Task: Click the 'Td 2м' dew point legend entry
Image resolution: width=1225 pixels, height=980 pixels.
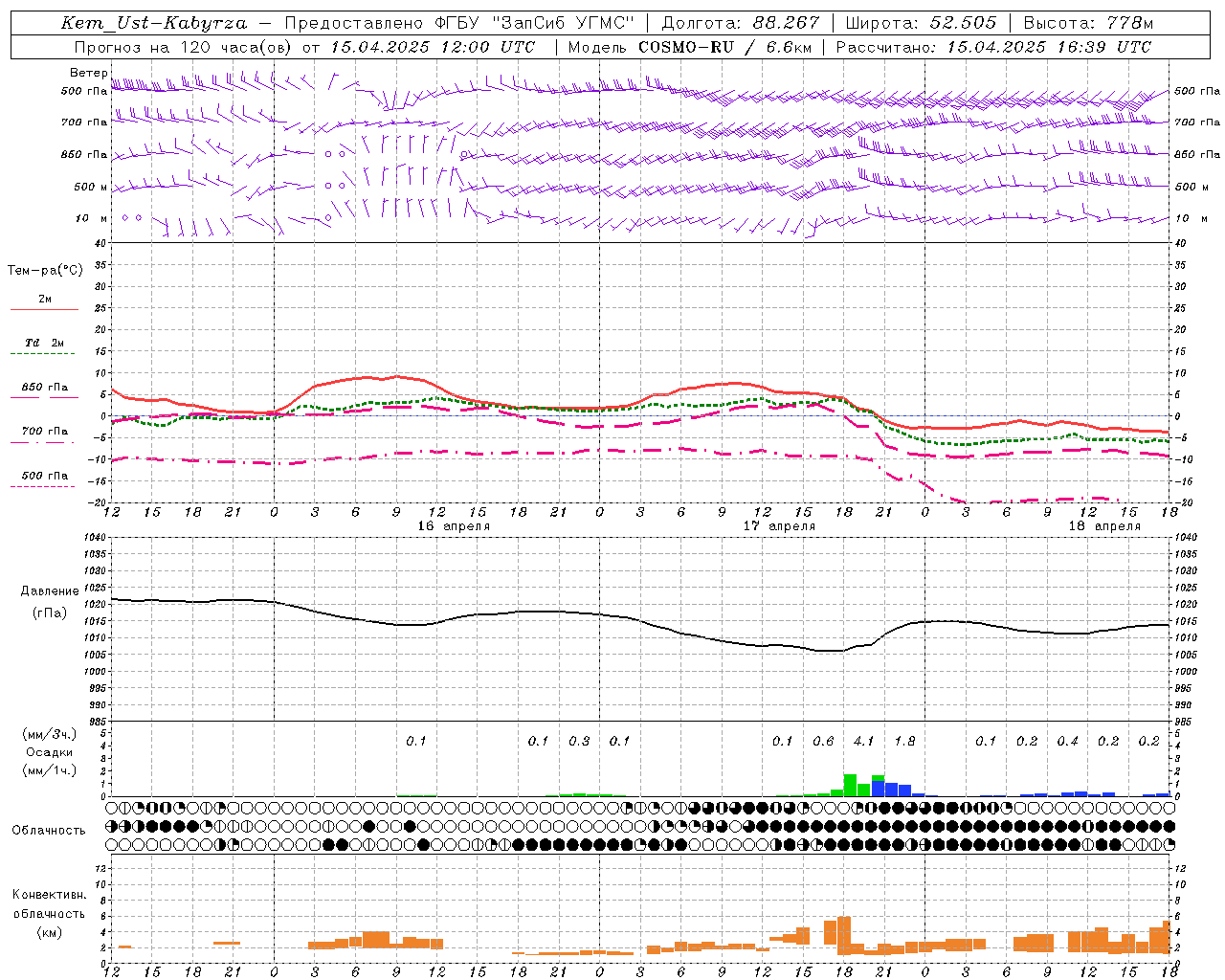Action: [45, 343]
